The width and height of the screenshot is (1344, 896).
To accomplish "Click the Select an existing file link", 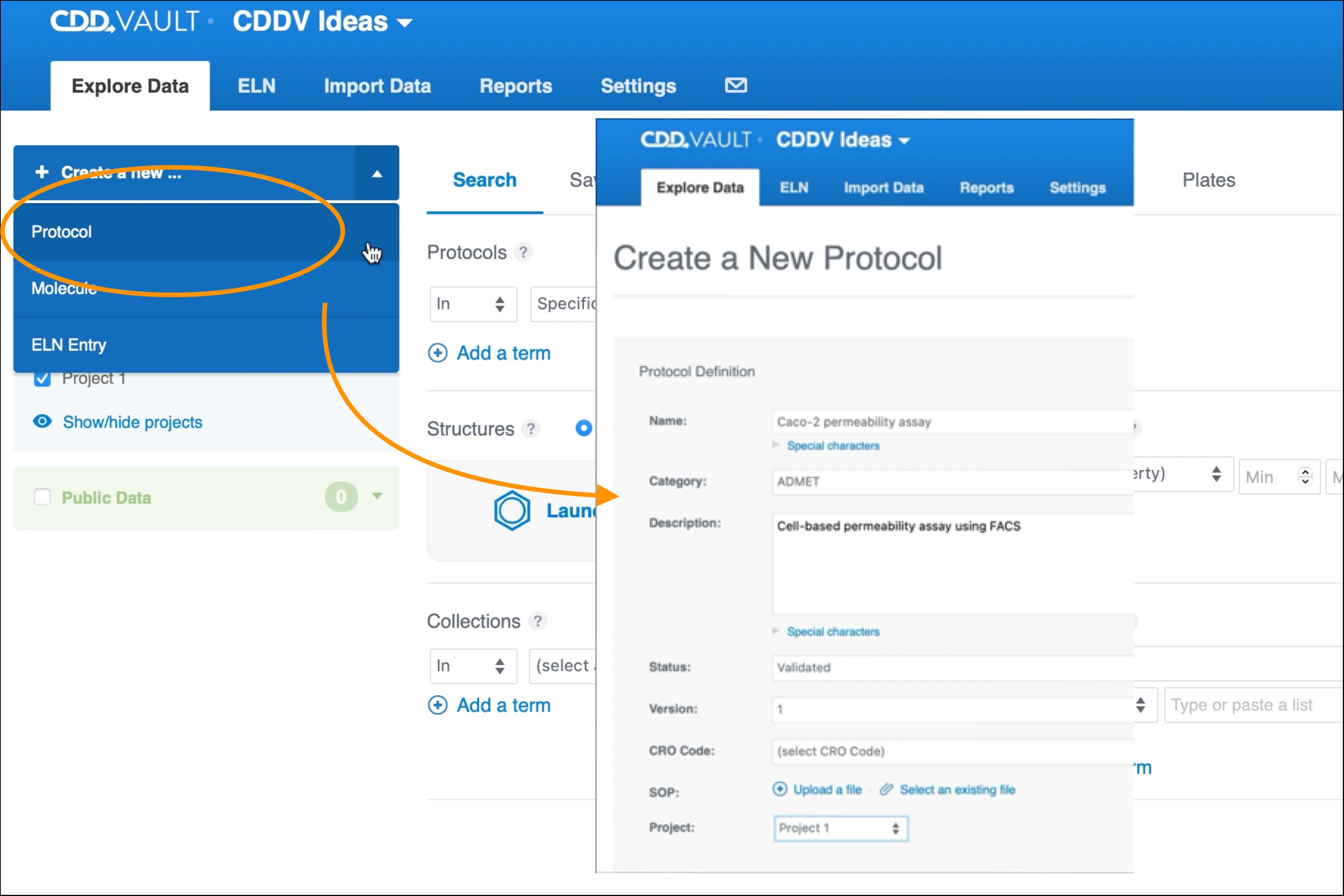I will point(957,789).
